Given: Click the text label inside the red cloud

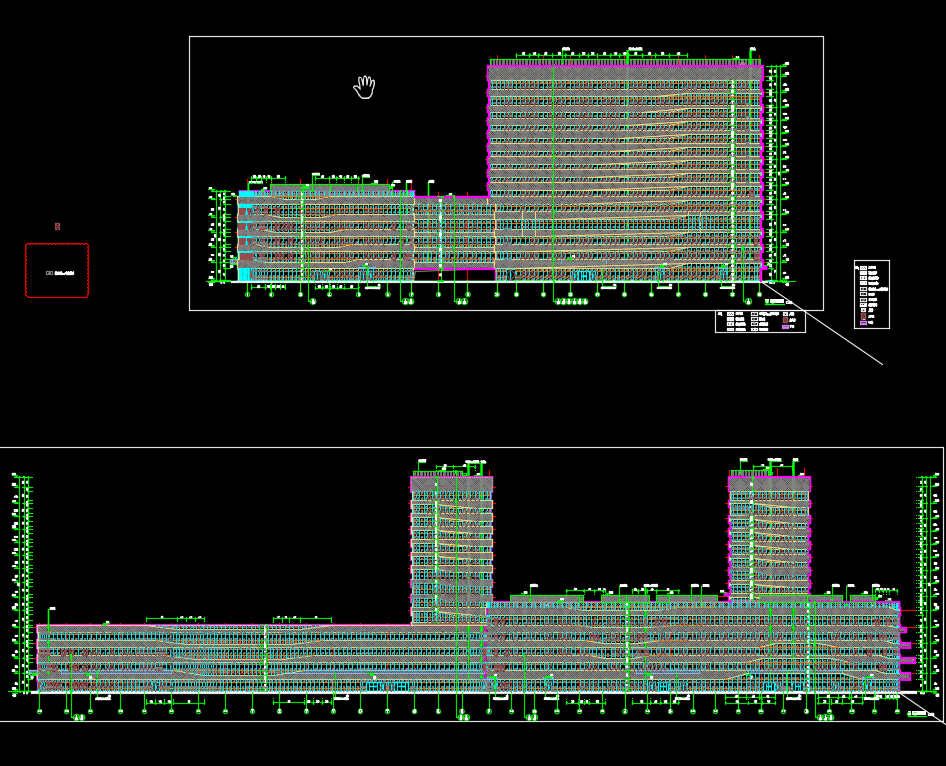Looking at the screenshot, I should (58, 271).
